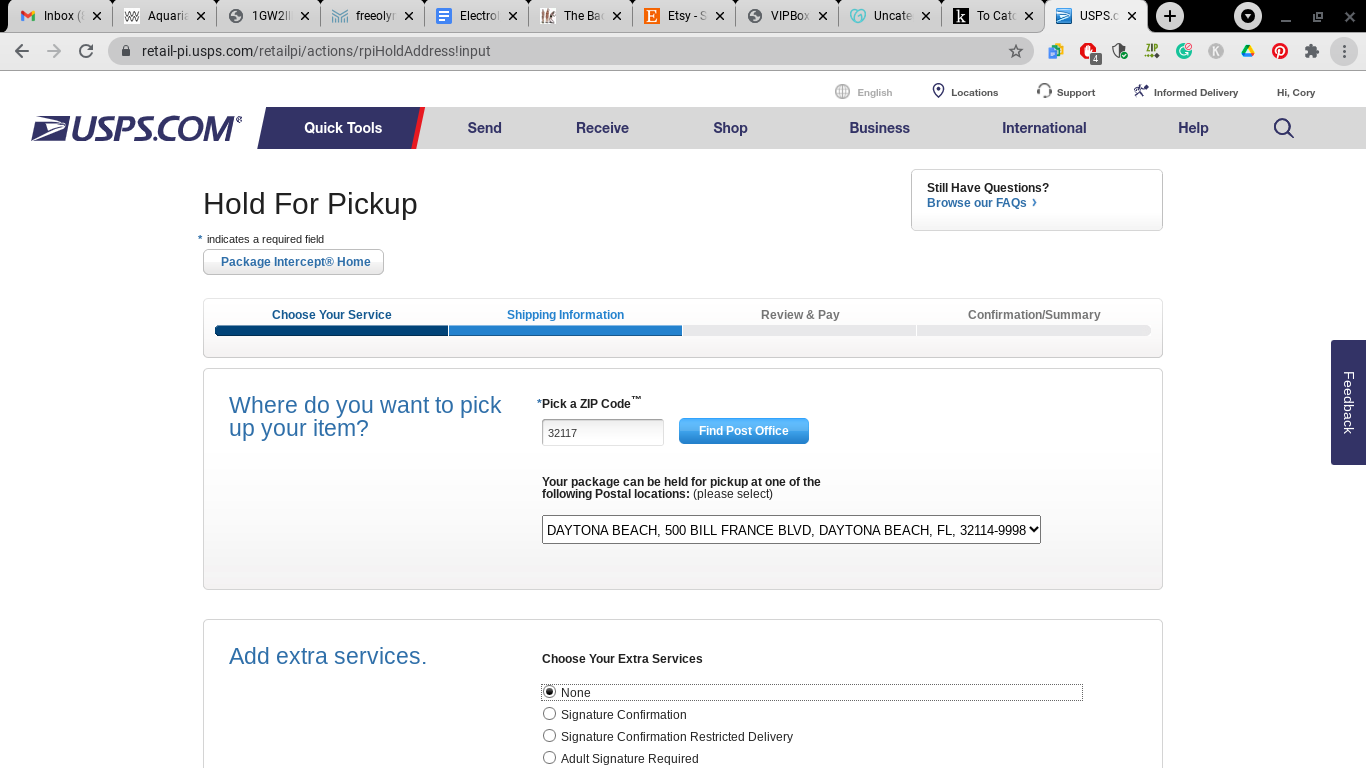The width and height of the screenshot is (1366, 768).
Task: Open the USPS search magnifier
Action: pyautogui.click(x=1283, y=128)
